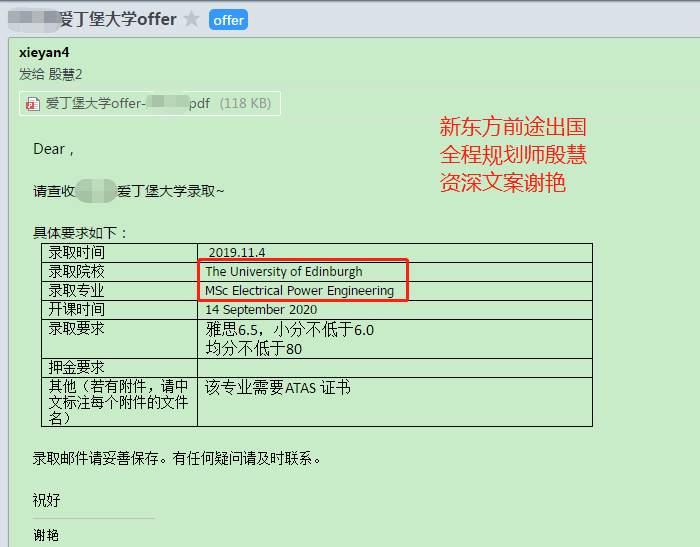
Task: Select The University of Edinburgh cell
Action: [395, 271]
